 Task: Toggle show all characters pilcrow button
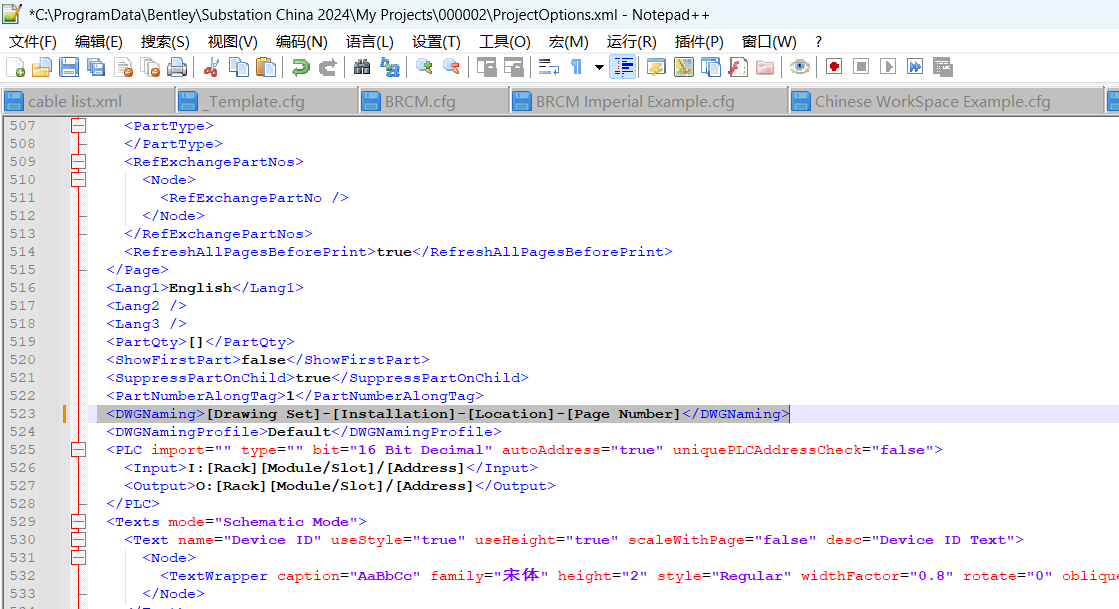pos(576,67)
